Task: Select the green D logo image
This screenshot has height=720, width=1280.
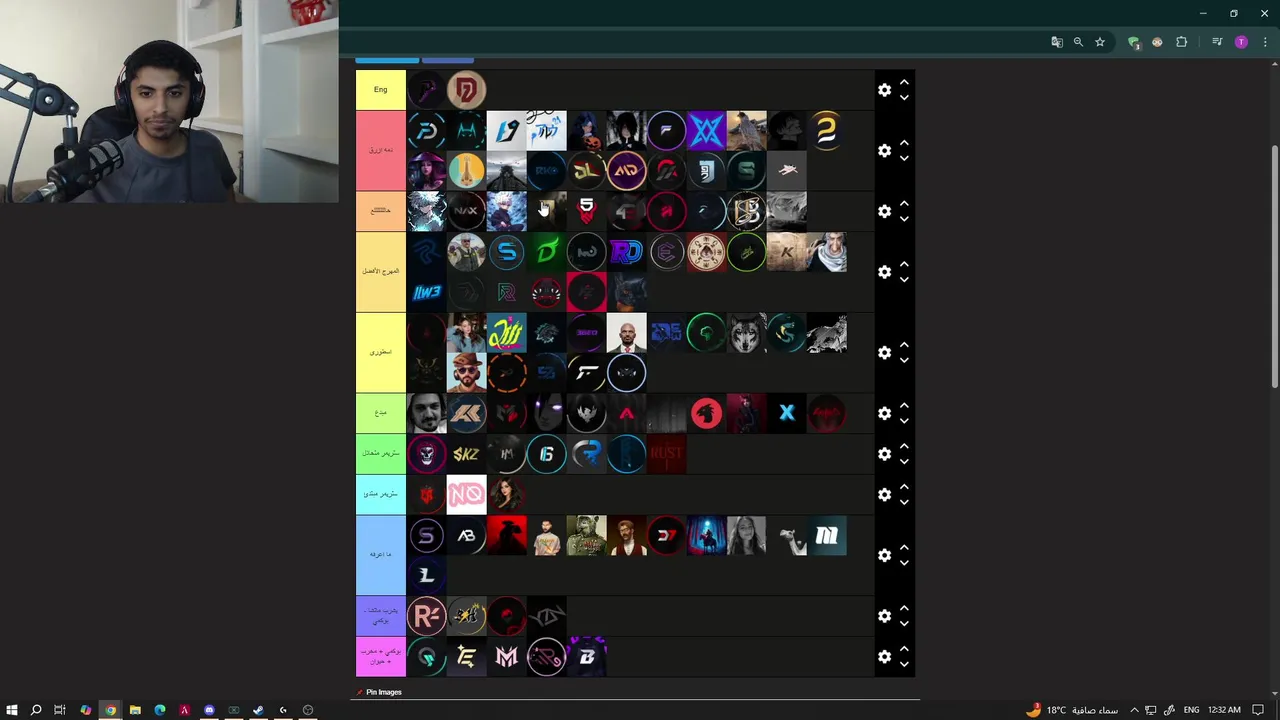Action: pos(546,252)
